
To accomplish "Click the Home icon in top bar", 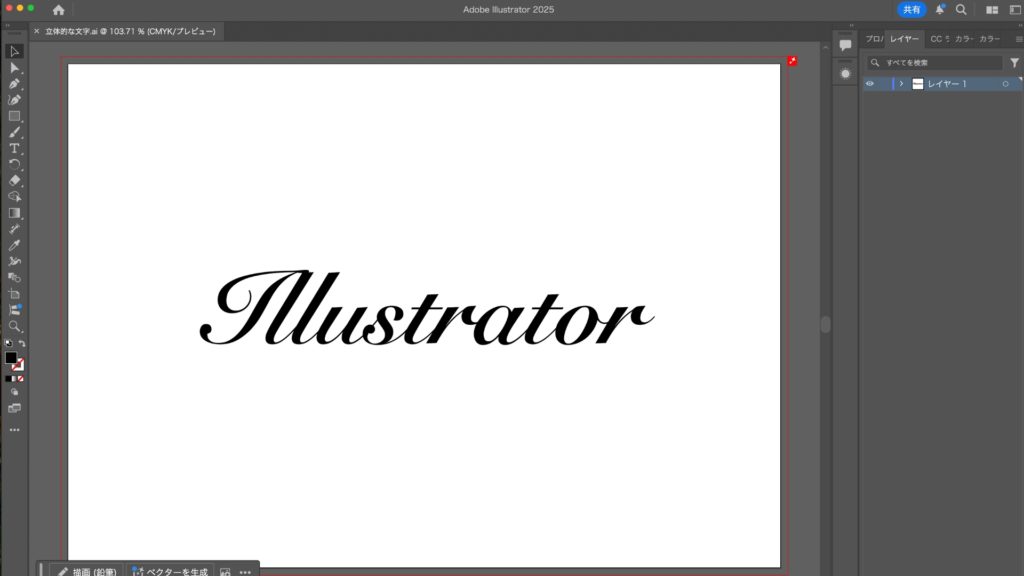I will pyautogui.click(x=58, y=10).
